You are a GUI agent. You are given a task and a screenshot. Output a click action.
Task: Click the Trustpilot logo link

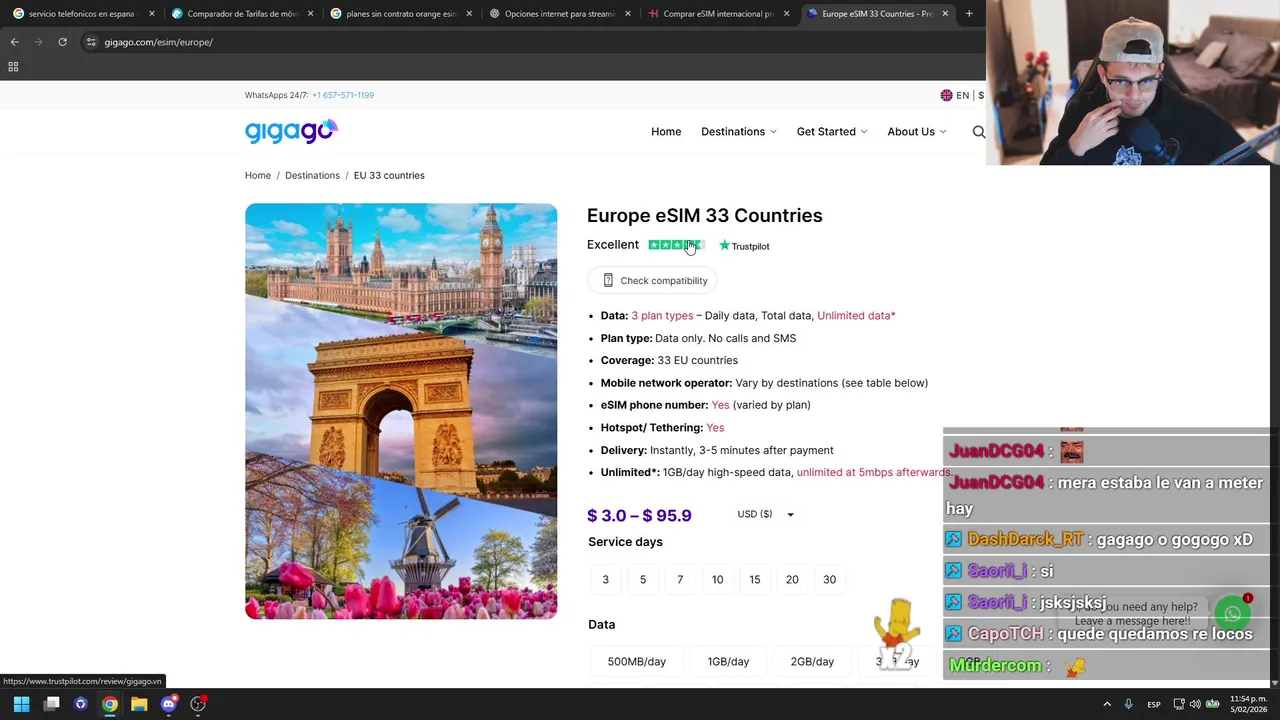tap(744, 246)
